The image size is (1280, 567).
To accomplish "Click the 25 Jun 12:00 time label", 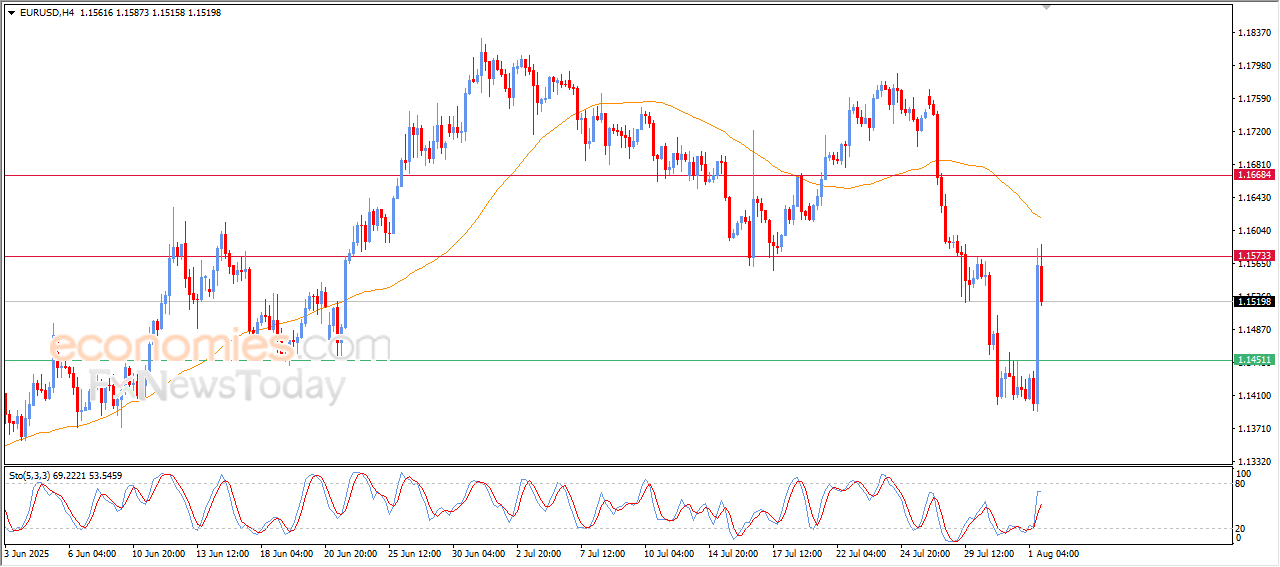I will [x=415, y=553].
